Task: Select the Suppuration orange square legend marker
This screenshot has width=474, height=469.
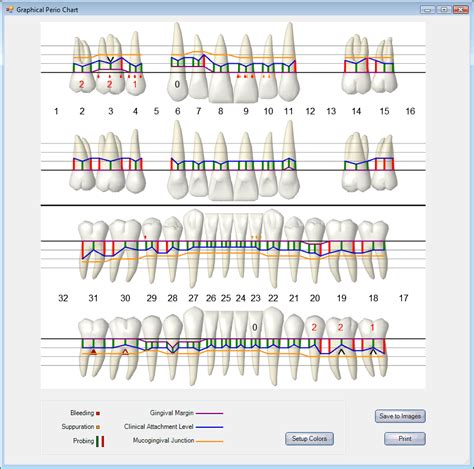Action: 98,427
